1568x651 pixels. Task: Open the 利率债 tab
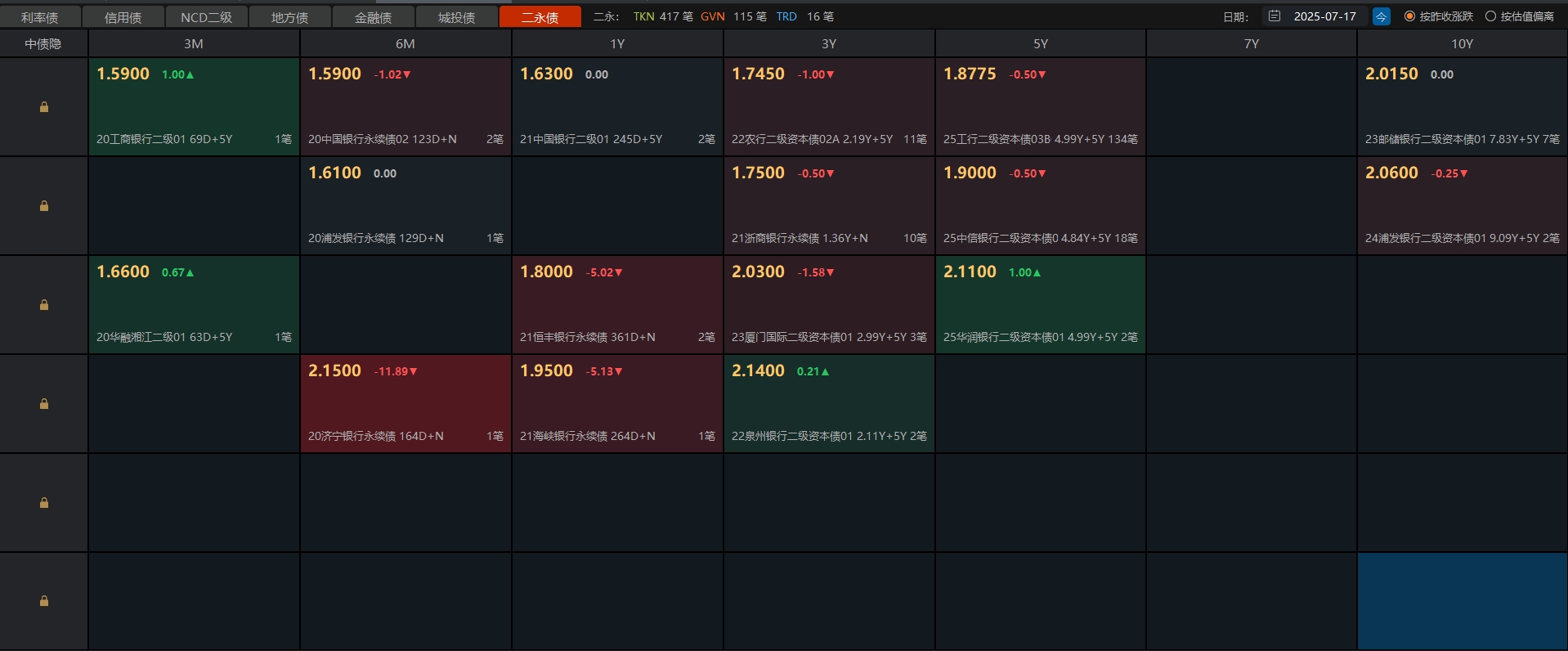(40, 17)
